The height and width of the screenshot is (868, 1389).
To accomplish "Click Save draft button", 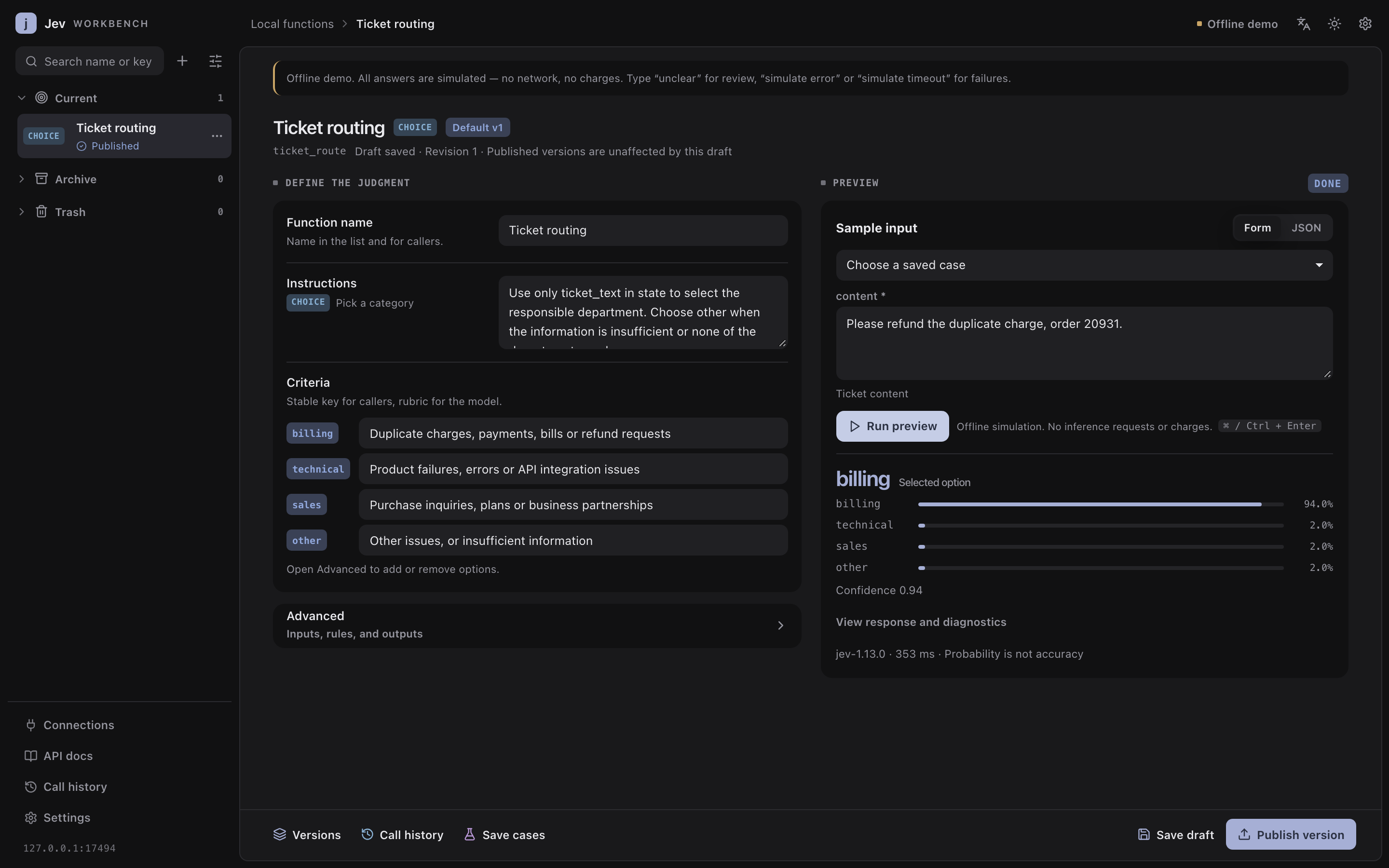I will [1175, 835].
